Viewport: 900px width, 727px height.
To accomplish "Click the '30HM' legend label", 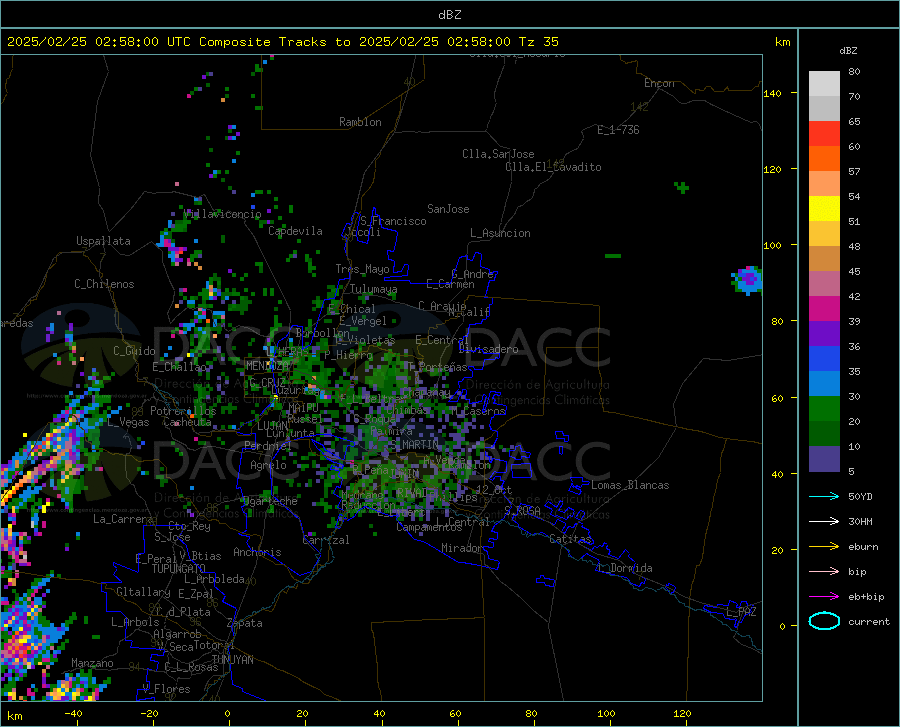I will tap(860, 522).
